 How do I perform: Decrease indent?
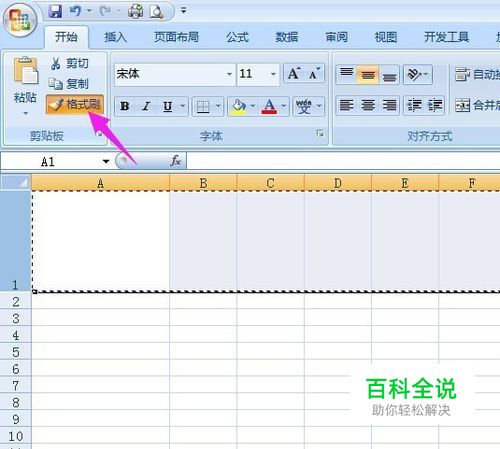pyautogui.click(x=414, y=106)
